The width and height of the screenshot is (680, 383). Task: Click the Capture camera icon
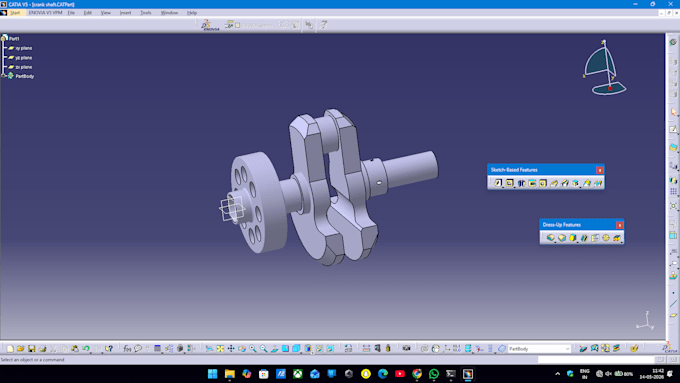[x=406, y=349]
